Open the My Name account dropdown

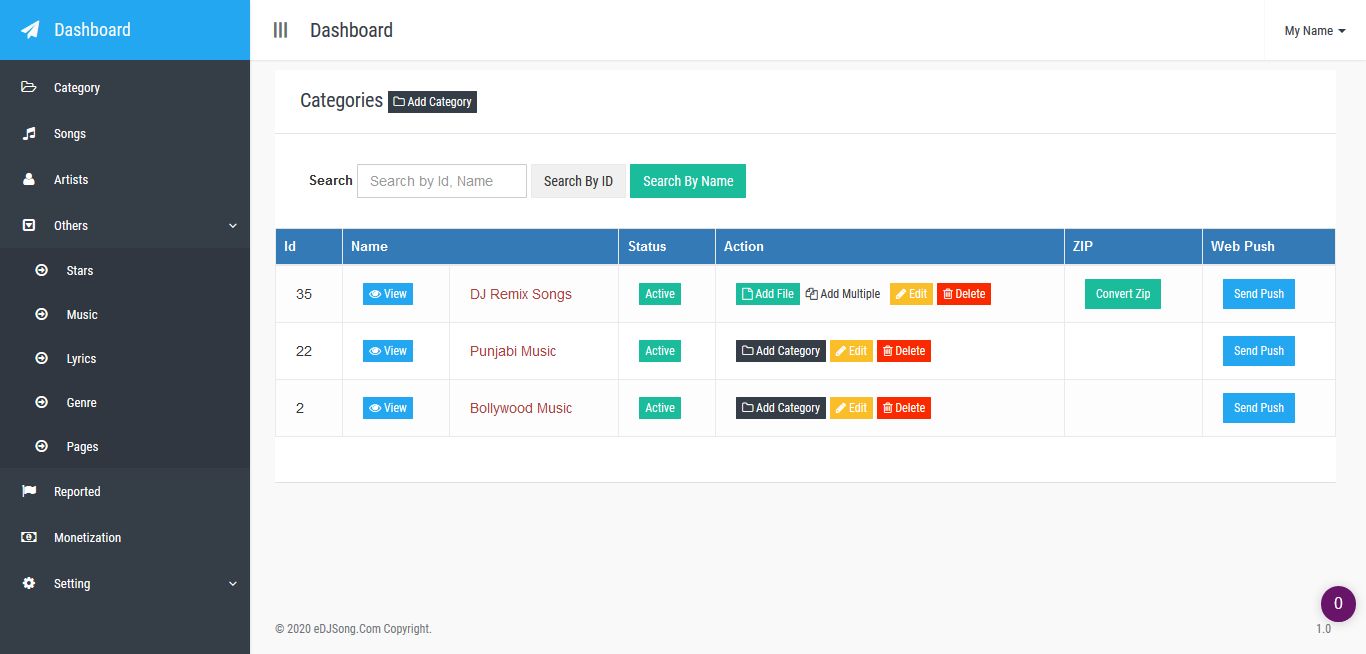point(1315,31)
